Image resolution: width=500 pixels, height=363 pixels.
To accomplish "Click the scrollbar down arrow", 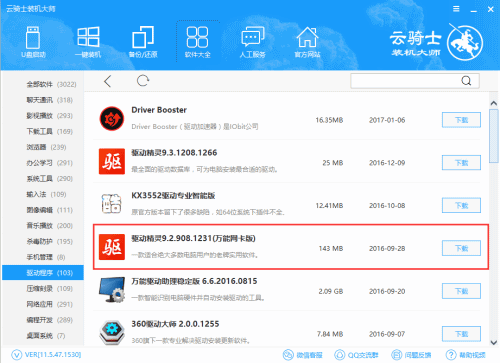I will point(494,342).
